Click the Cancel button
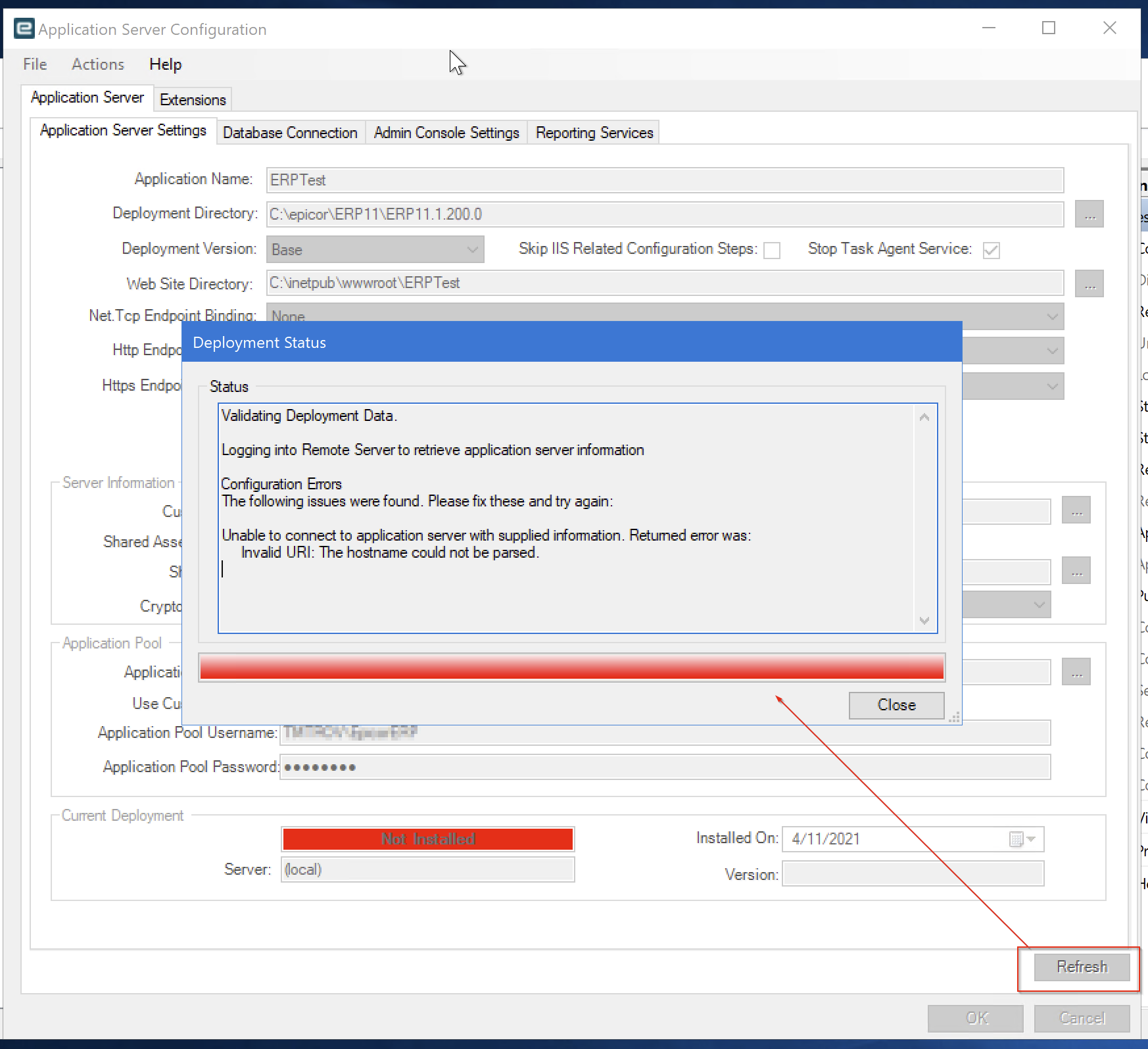The width and height of the screenshot is (1148, 1049). coord(1082,1018)
